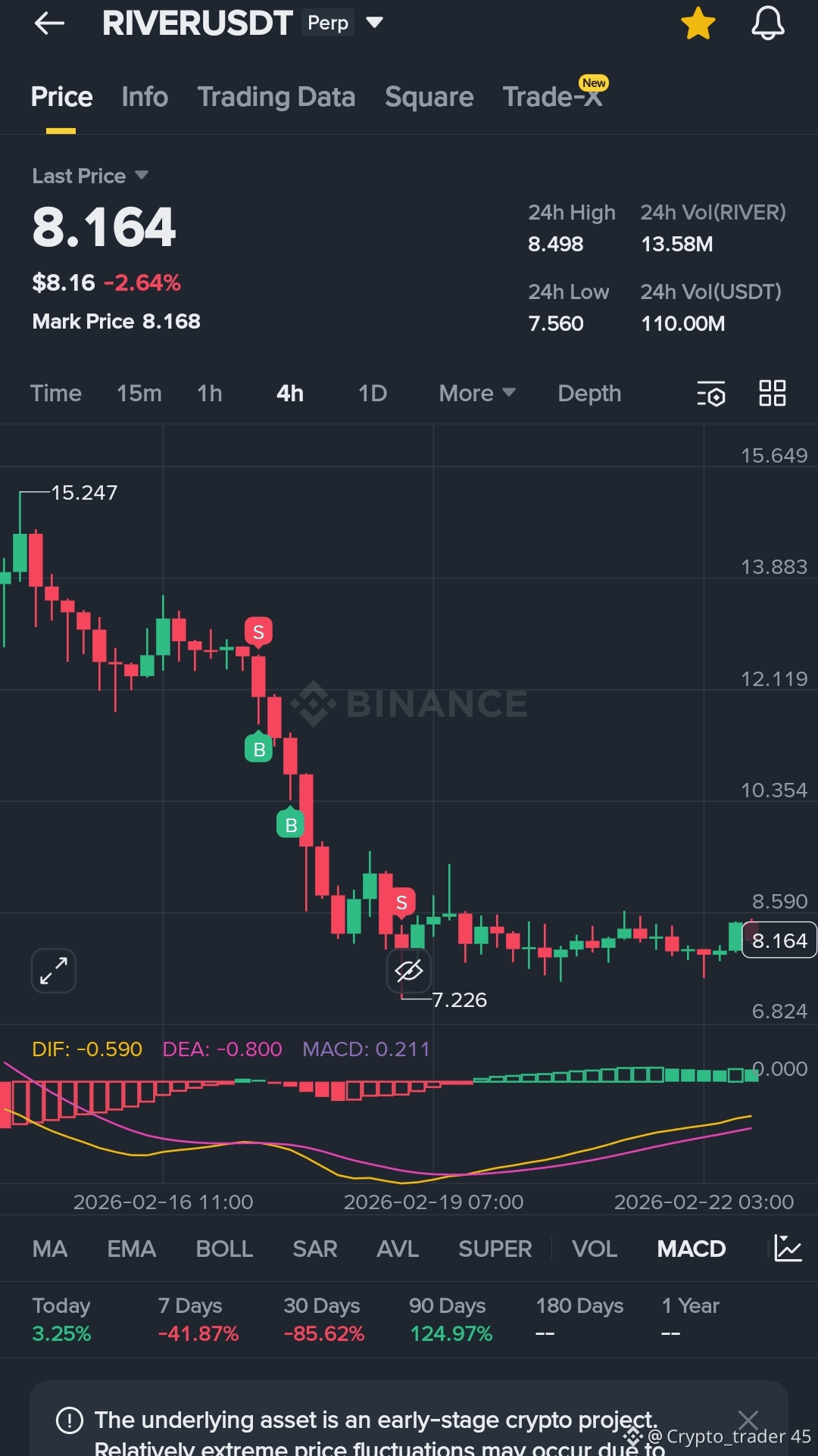818x1456 pixels.
Task: Toggle trade markers visibility eye icon
Action: coord(409,971)
